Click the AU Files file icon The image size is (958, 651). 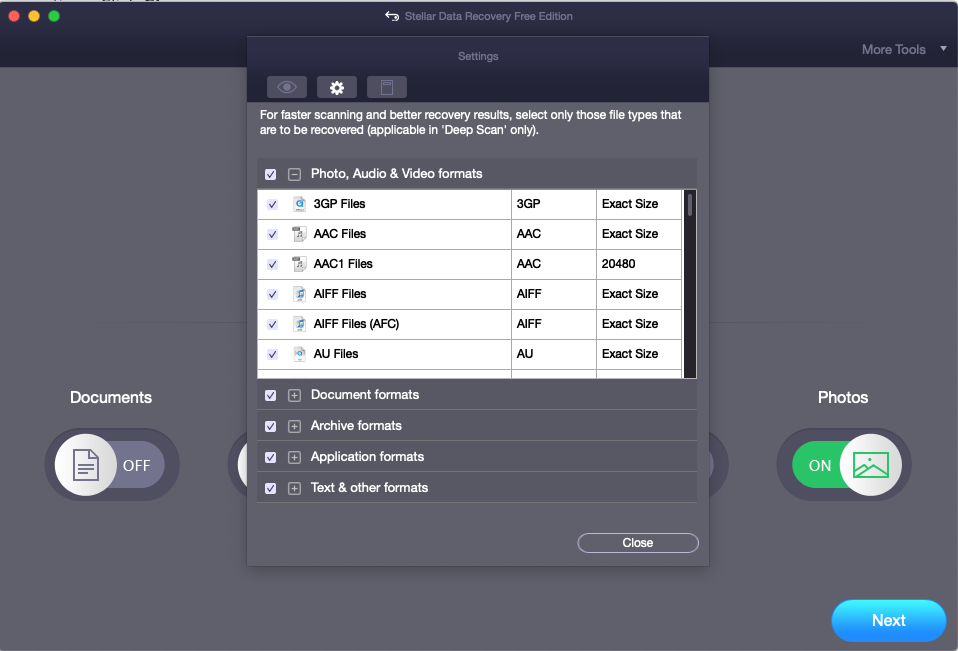coord(299,354)
